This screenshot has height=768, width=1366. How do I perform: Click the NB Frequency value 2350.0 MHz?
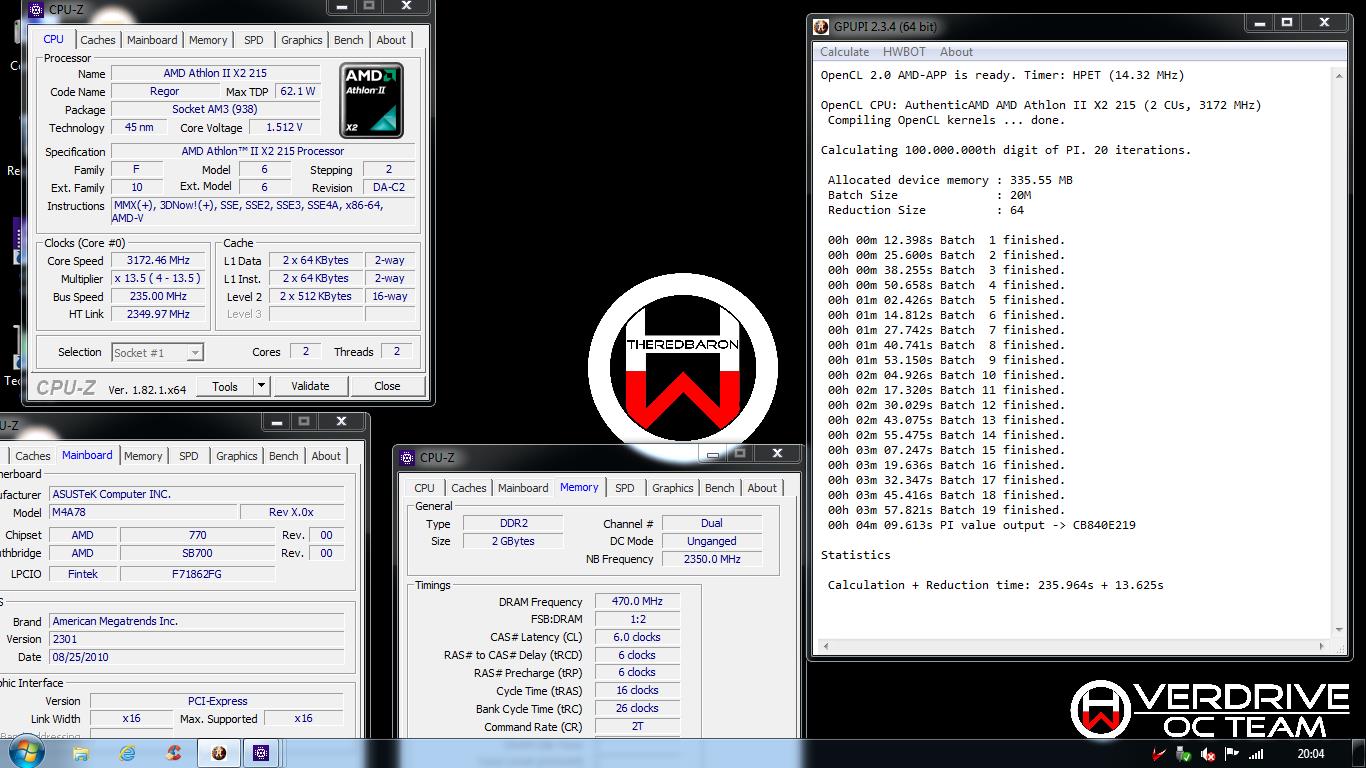[712, 559]
